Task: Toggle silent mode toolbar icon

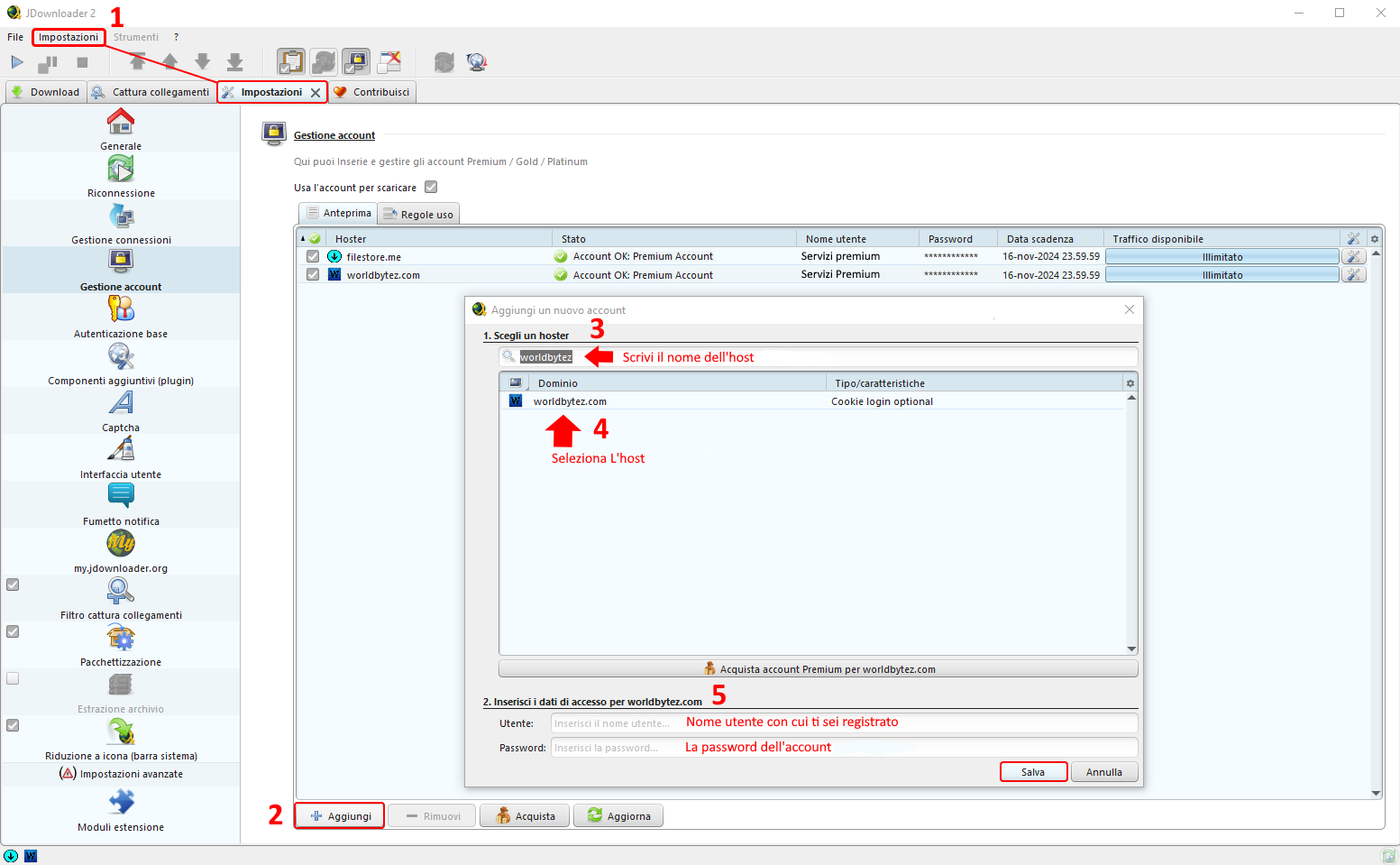Action: [x=389, y=61]
